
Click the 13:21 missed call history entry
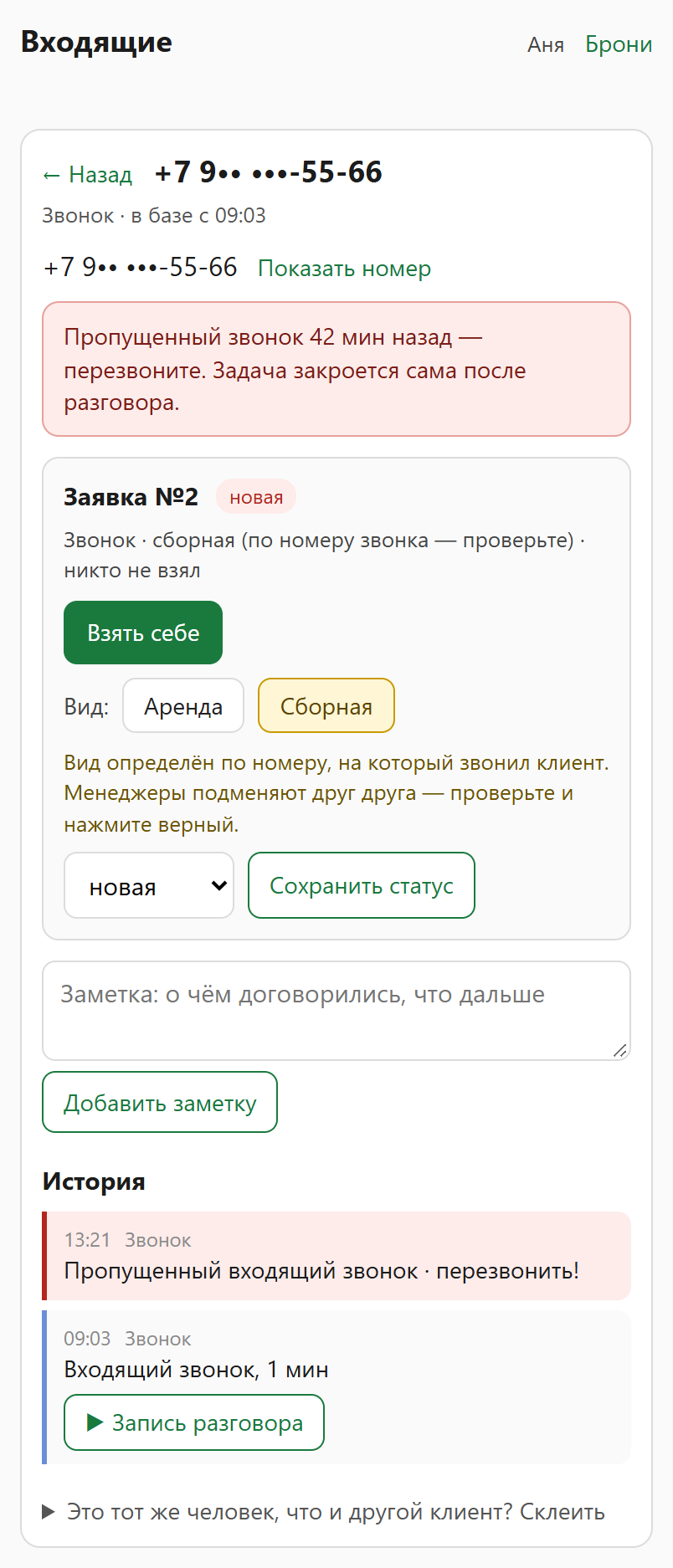(336, 1255)
